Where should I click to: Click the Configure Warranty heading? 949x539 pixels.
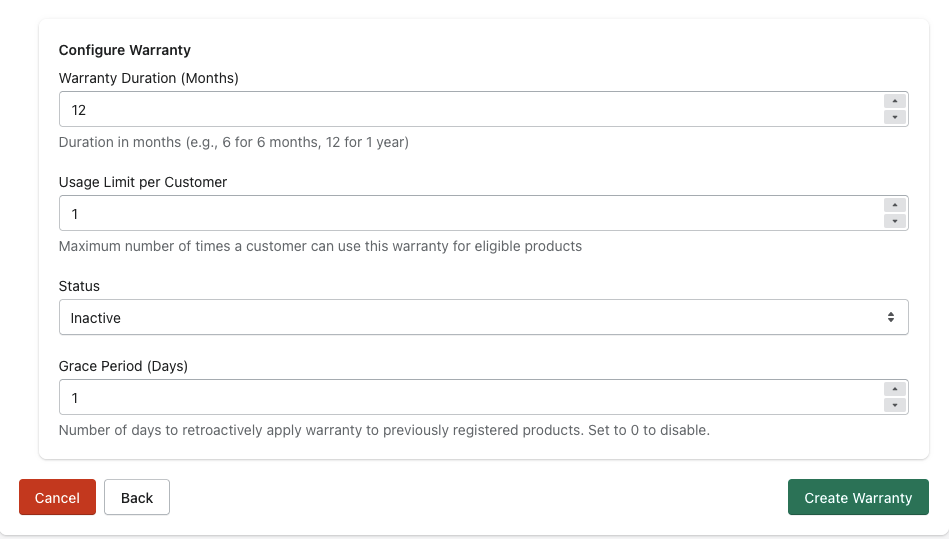[x=125, y=50]
